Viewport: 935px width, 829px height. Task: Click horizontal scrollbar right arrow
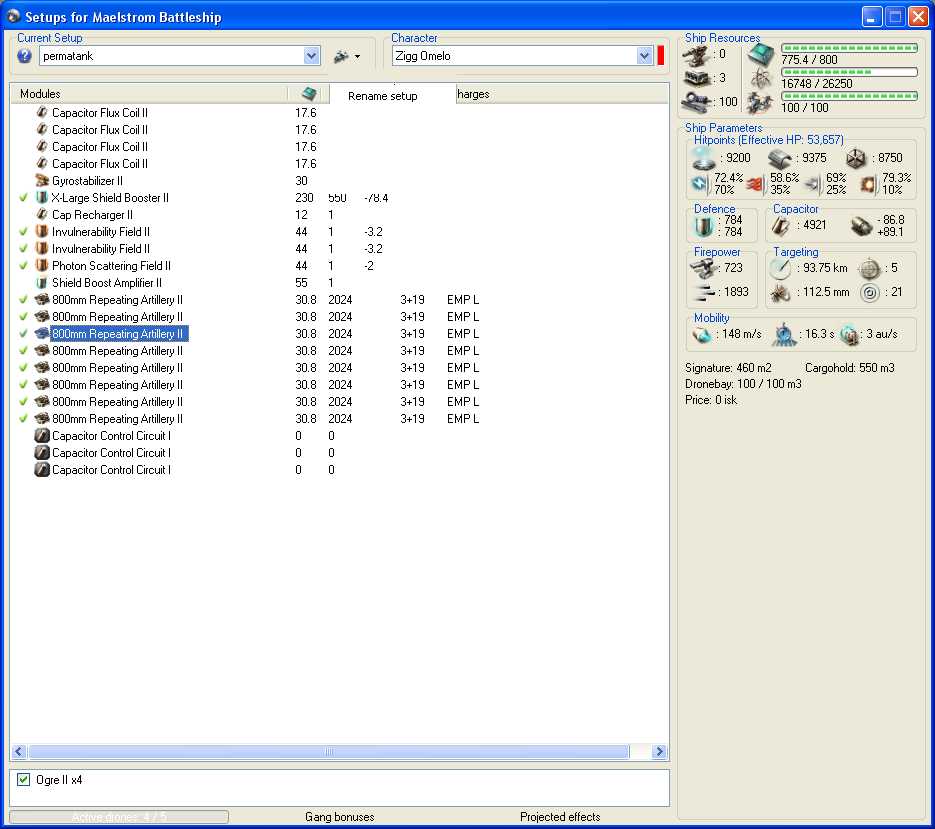(x=660, y=751)
